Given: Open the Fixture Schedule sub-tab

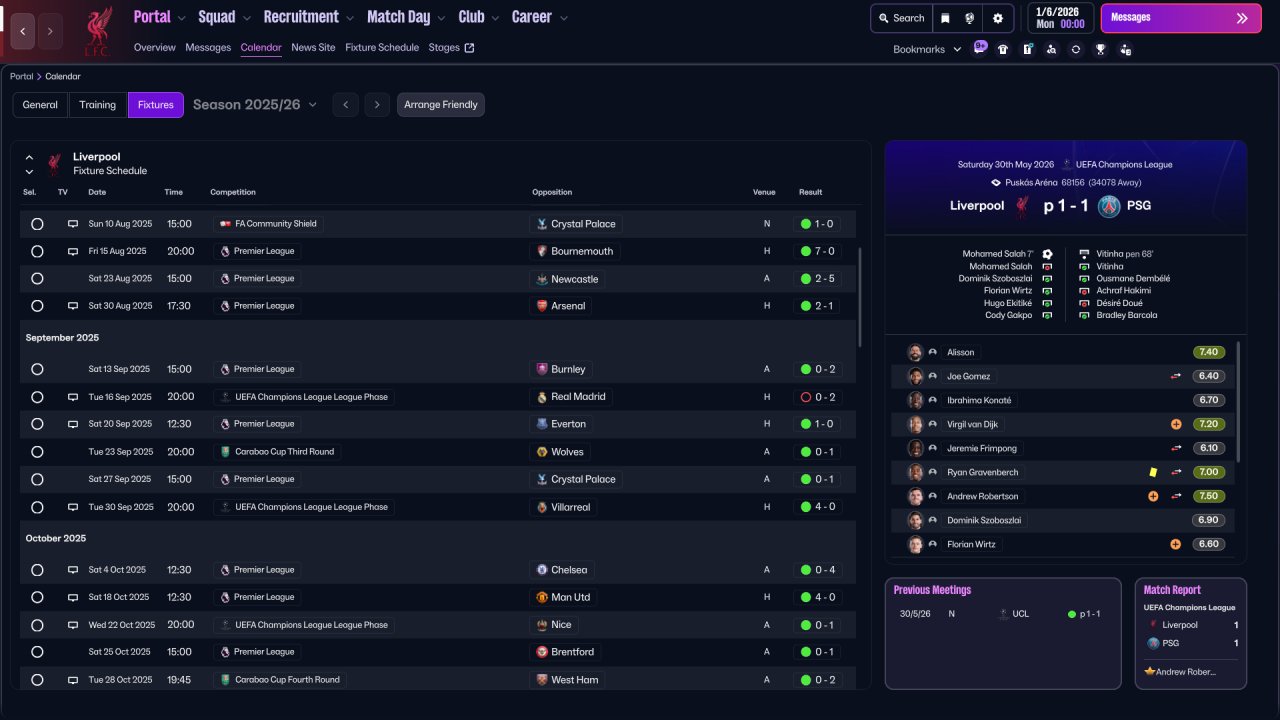Looking at the screenshot, I should [382, 47].
